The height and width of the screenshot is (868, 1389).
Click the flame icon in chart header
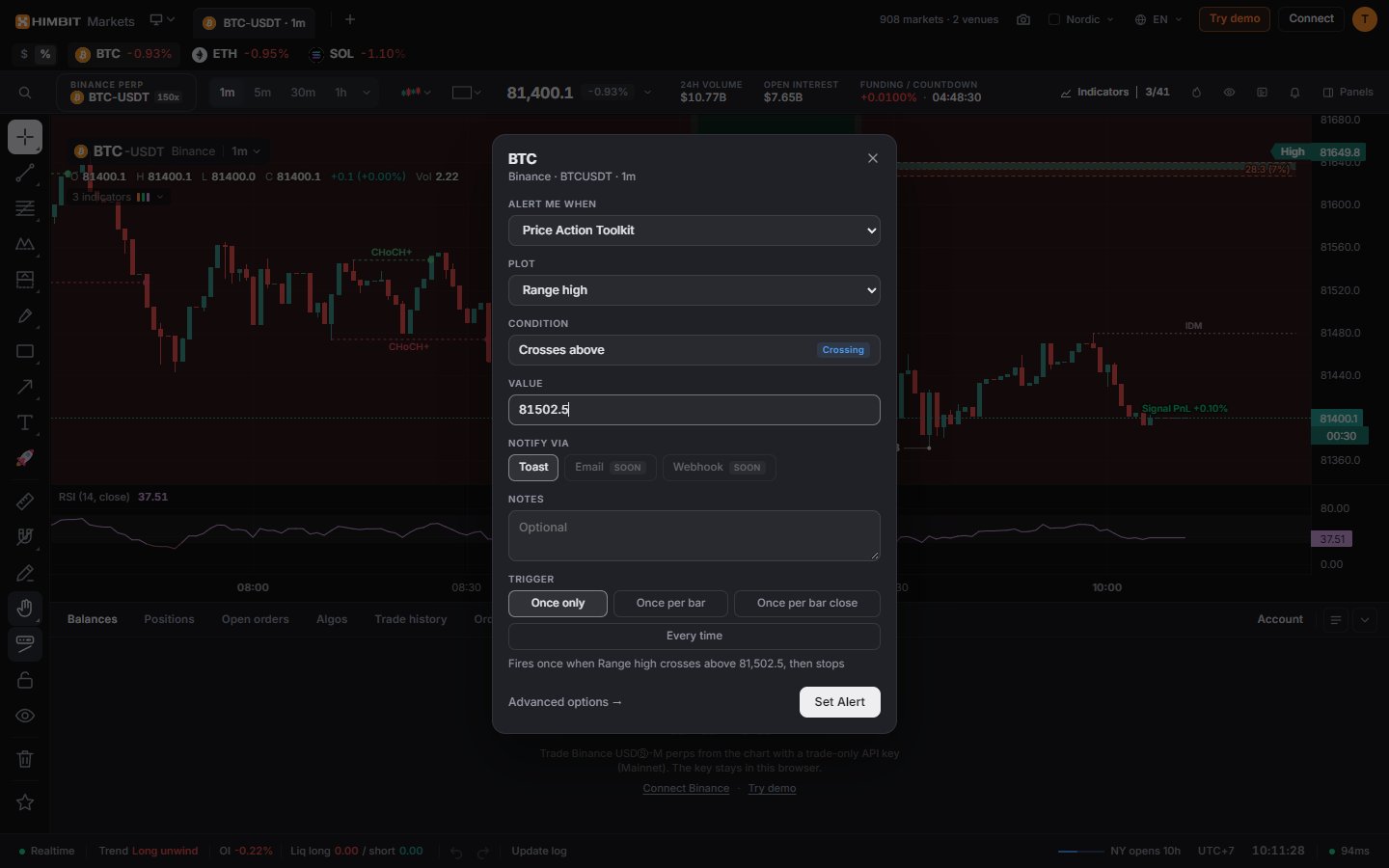pyautogui.click(x=1196, y=93)
